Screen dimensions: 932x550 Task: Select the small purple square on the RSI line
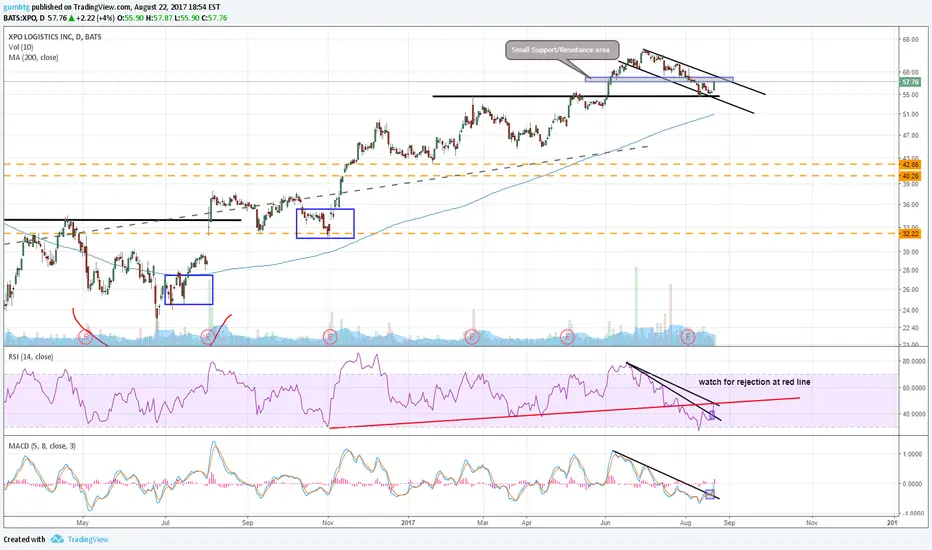[712, 415]
